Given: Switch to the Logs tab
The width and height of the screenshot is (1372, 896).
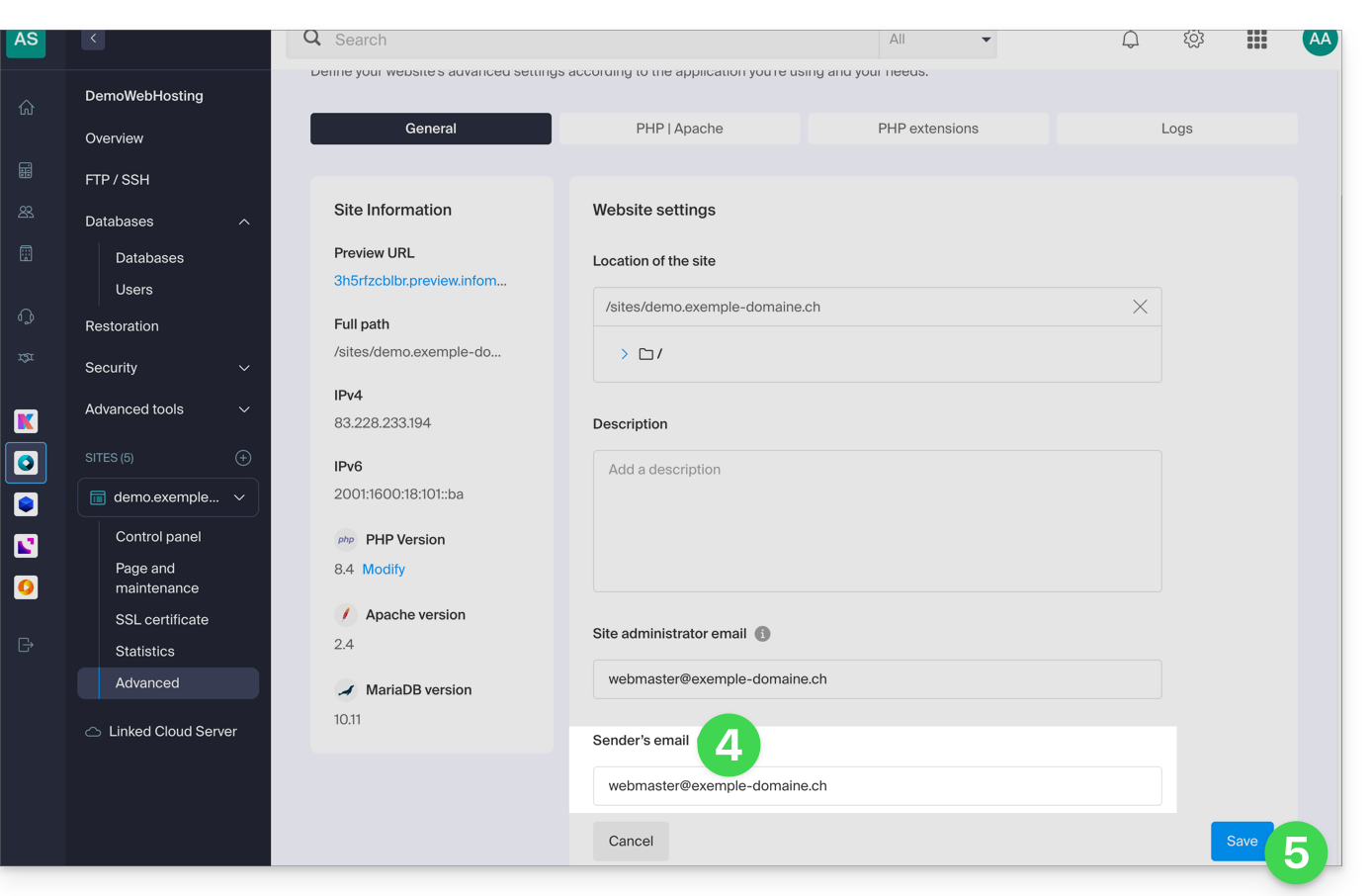Looking at the screenshot, I should 1176,129.
